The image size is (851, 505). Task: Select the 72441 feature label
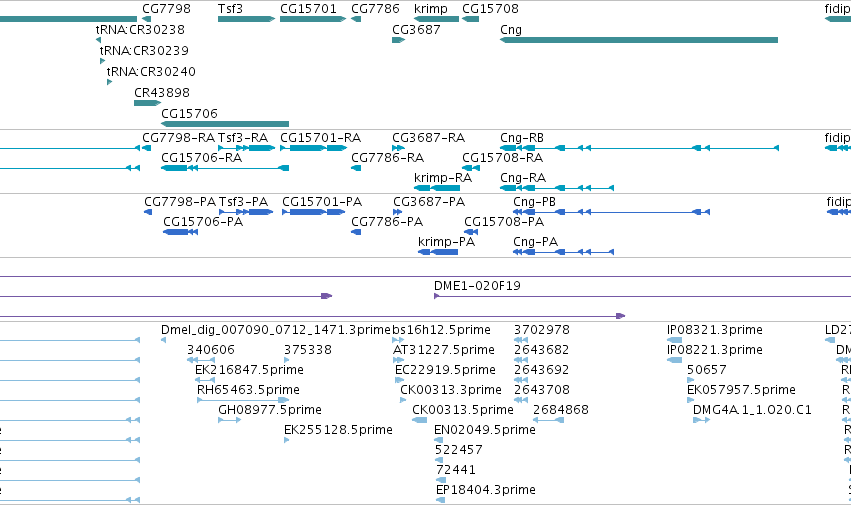pyautogui.click(x=455, y=470)
